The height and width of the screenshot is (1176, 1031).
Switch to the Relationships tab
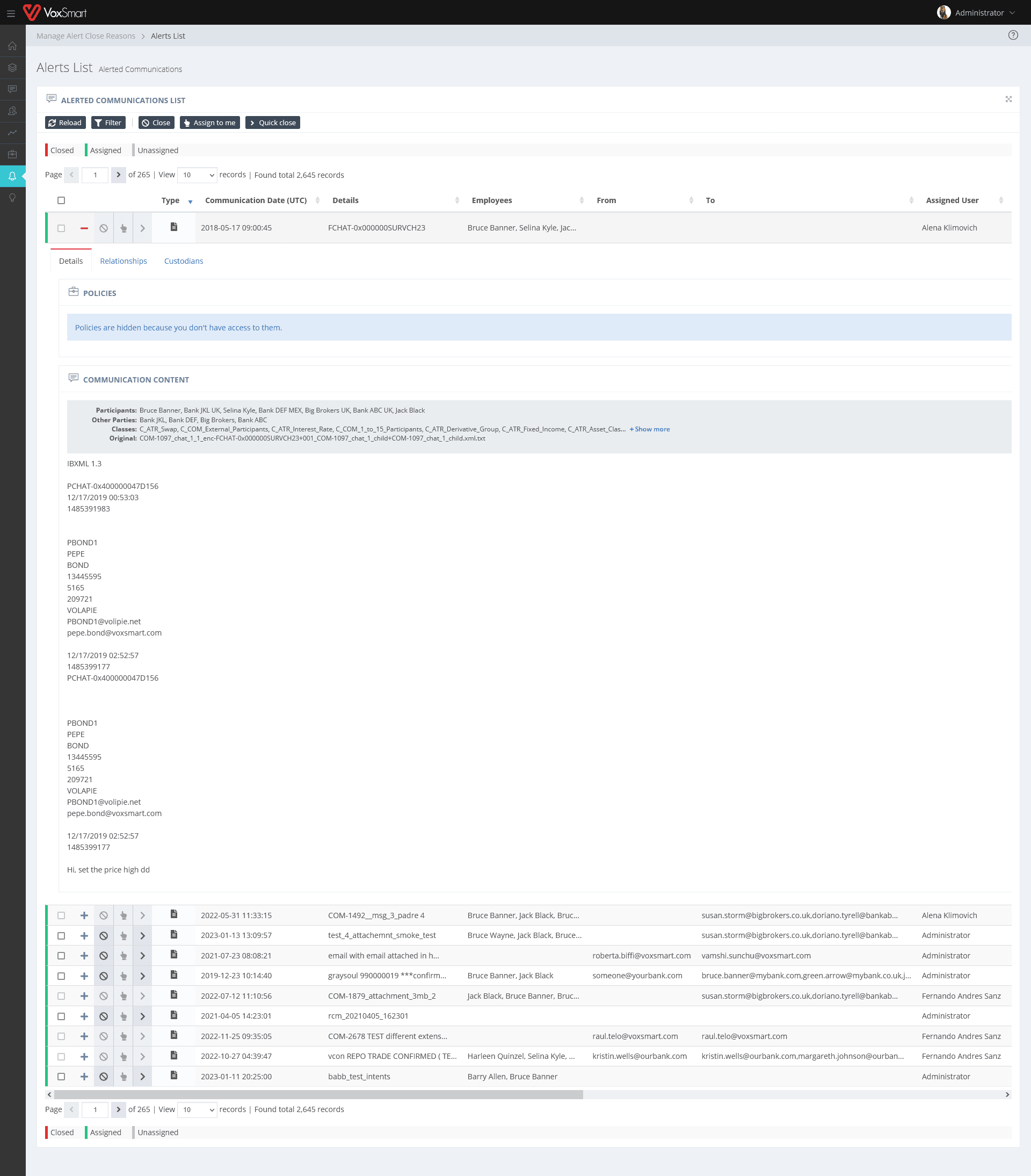pyautogui.click(x=123, y=261)
